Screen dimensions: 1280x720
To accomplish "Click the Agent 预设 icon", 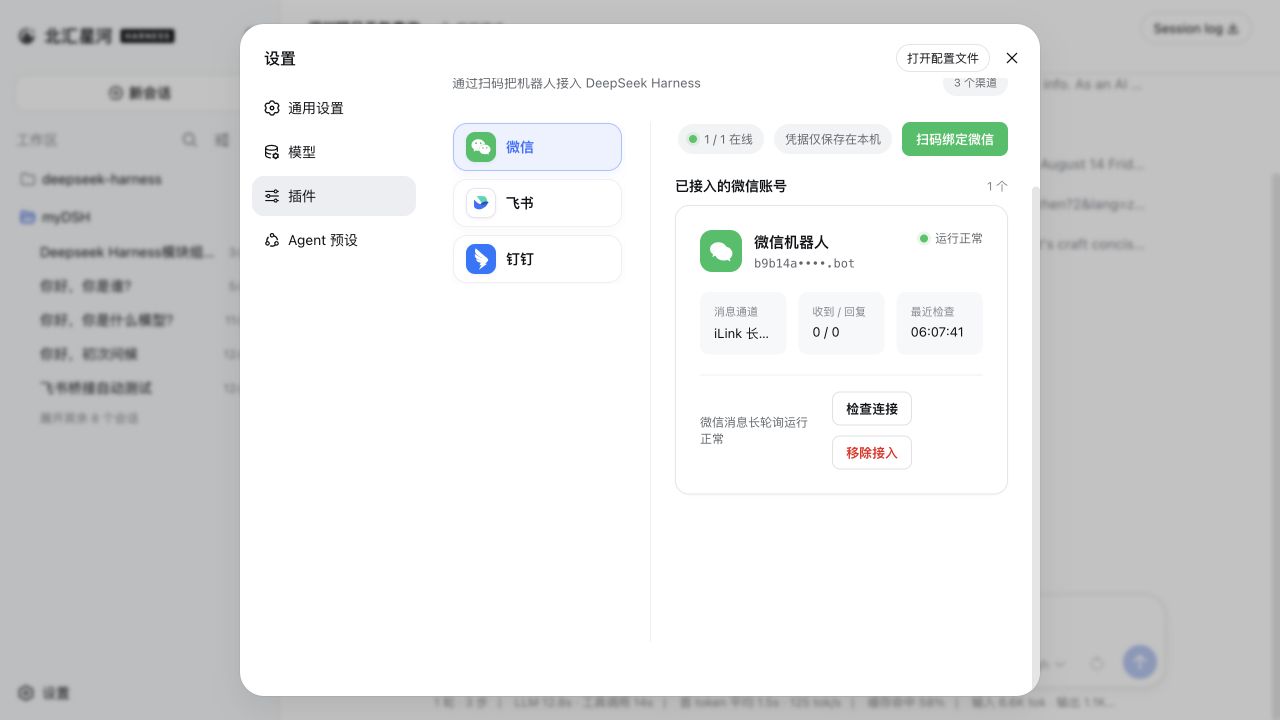I will point(272,240).
